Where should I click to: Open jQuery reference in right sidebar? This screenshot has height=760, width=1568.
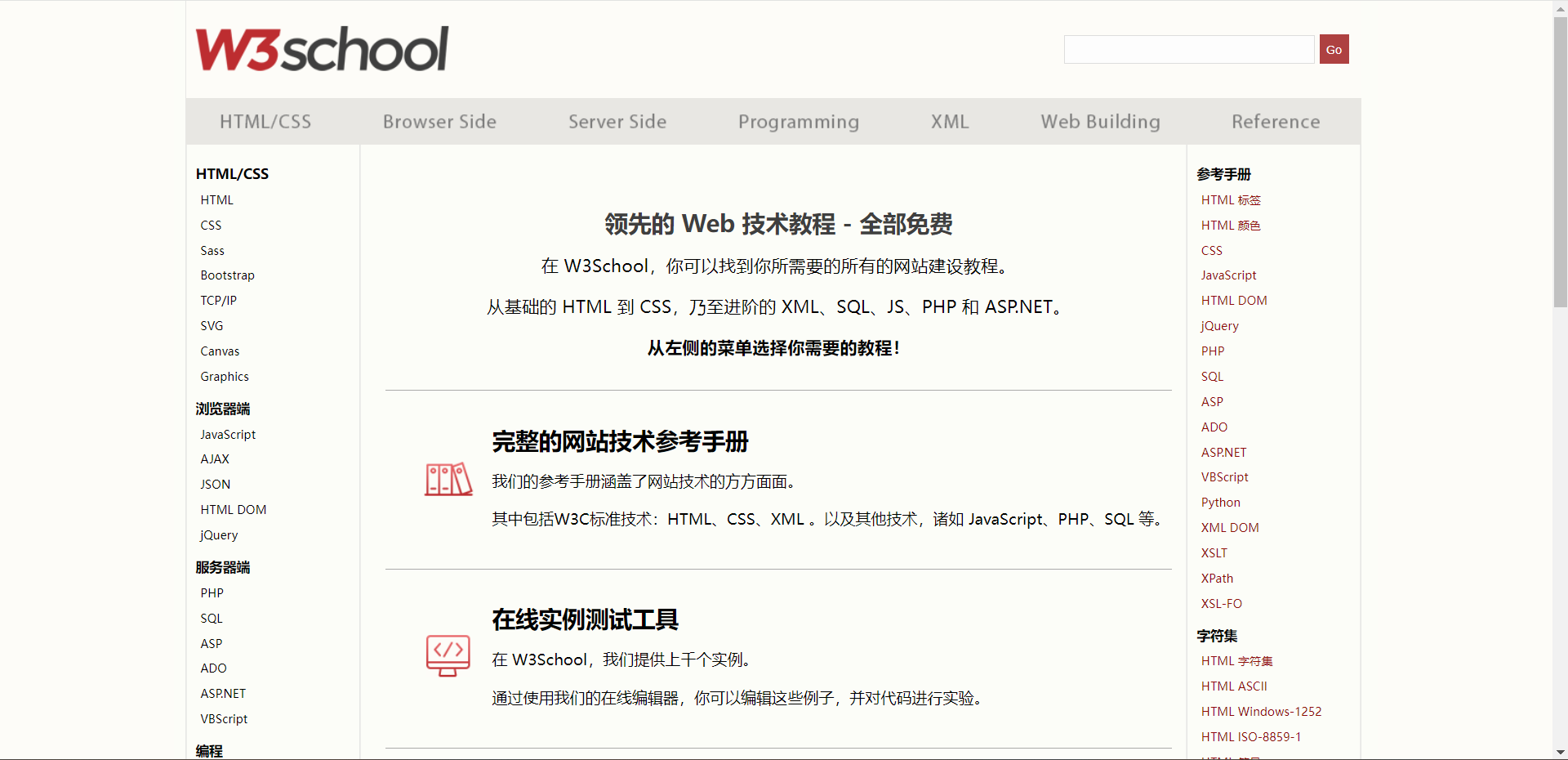[1219, 326]
